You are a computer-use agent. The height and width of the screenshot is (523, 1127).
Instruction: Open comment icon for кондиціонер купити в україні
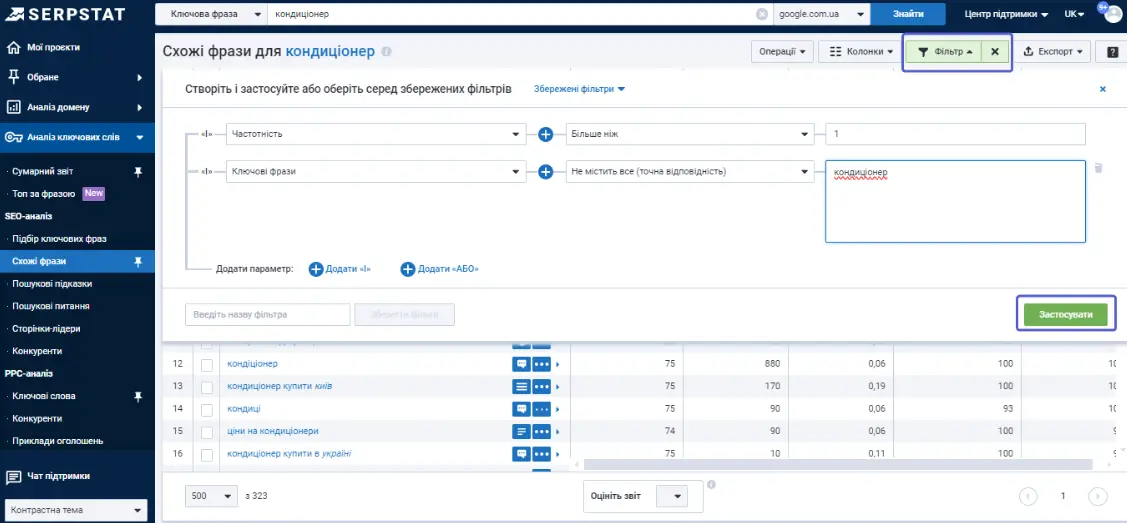pos(520,454)
